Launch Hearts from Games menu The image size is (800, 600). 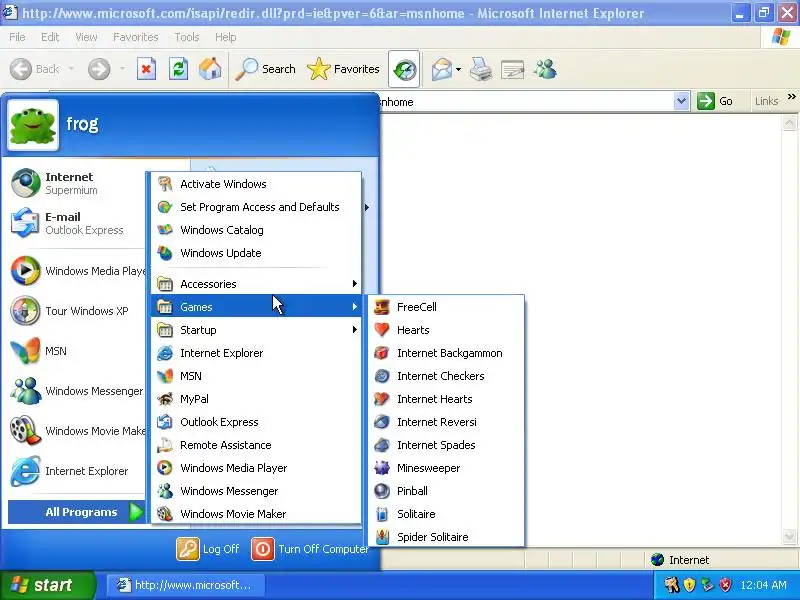point(446,330)
